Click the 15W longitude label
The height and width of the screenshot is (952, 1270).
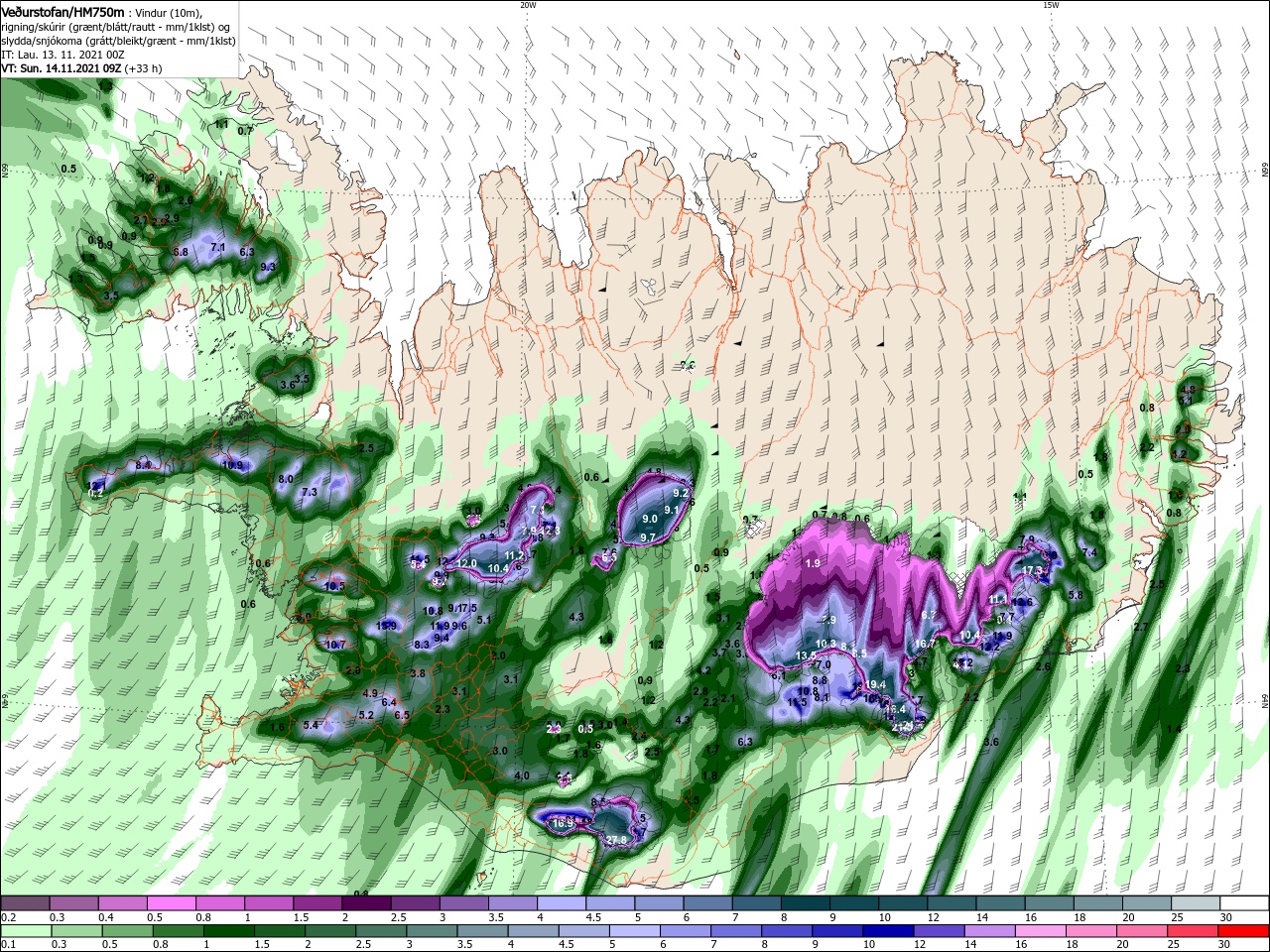click(x=1051, y=4)
